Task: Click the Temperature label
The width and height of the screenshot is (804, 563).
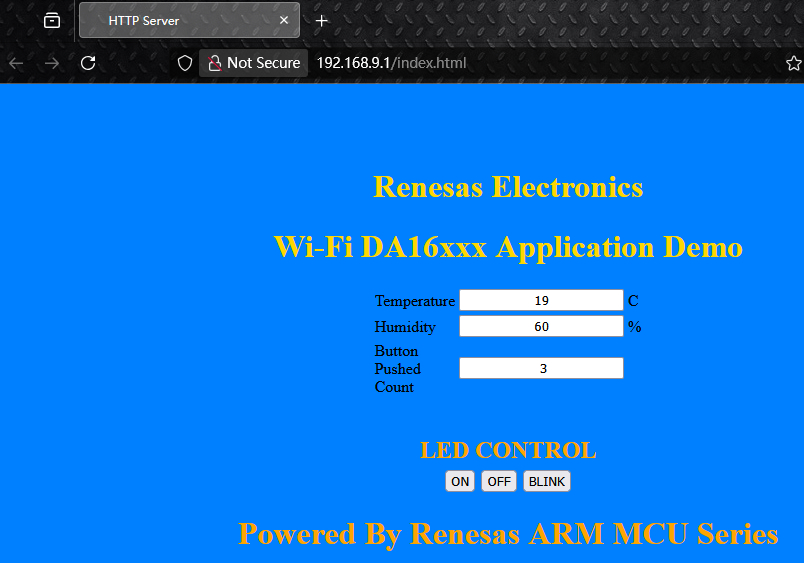Action: (x=415, y=301)
